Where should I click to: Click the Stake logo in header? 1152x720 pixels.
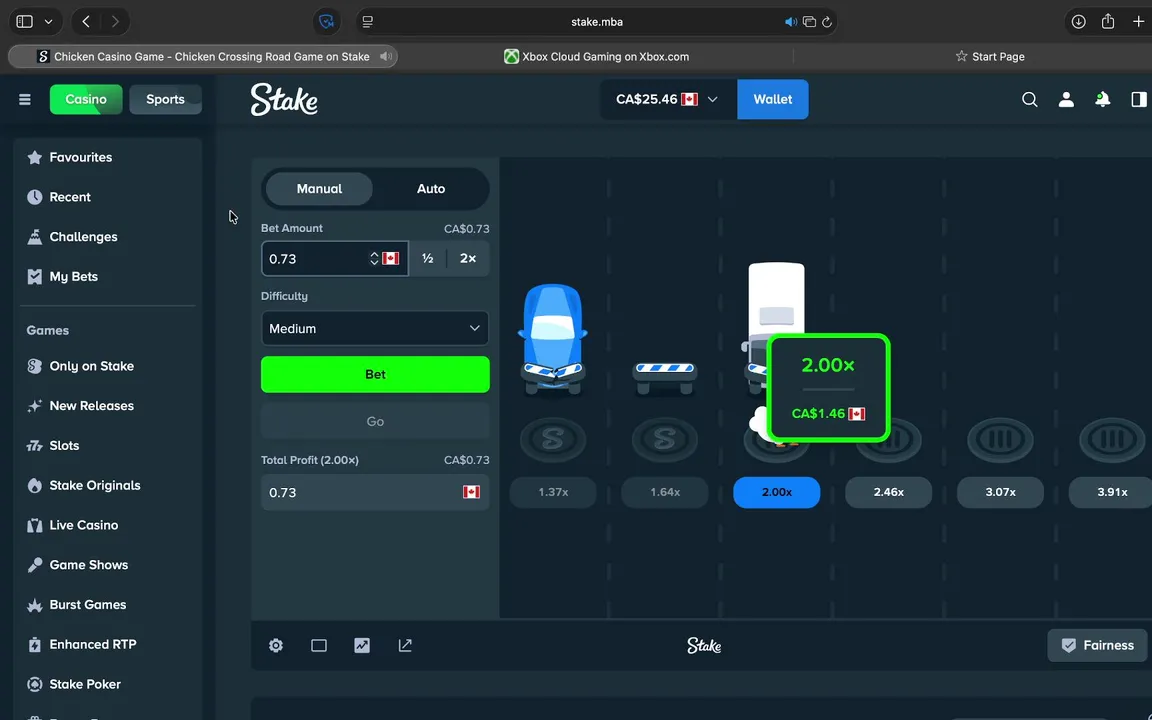point(284,99)
